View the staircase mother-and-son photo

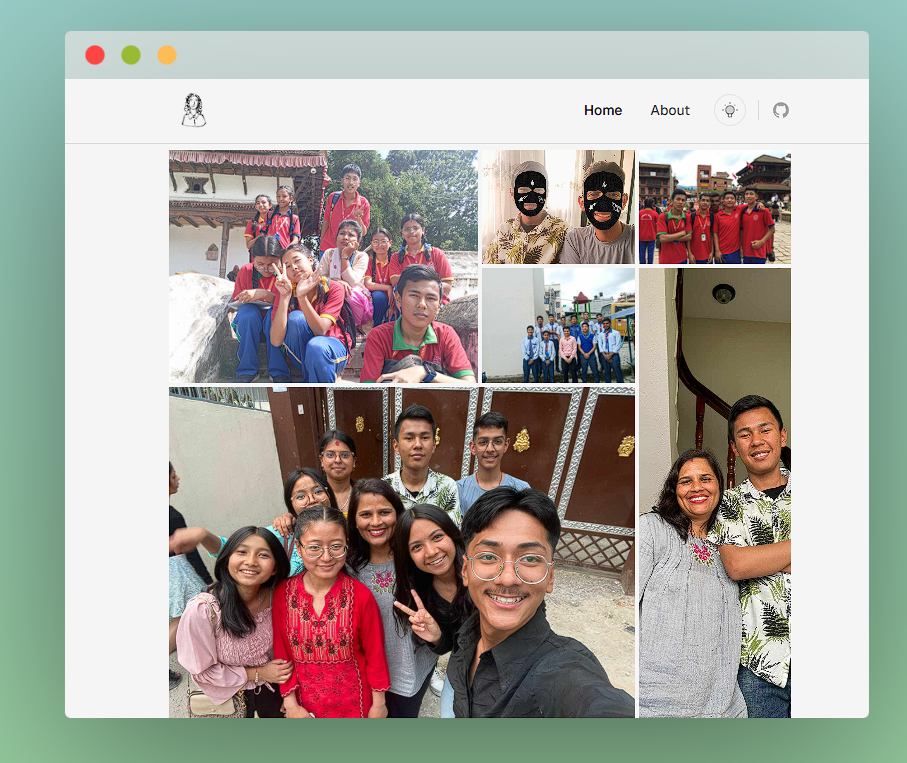[x=713, y=490]
